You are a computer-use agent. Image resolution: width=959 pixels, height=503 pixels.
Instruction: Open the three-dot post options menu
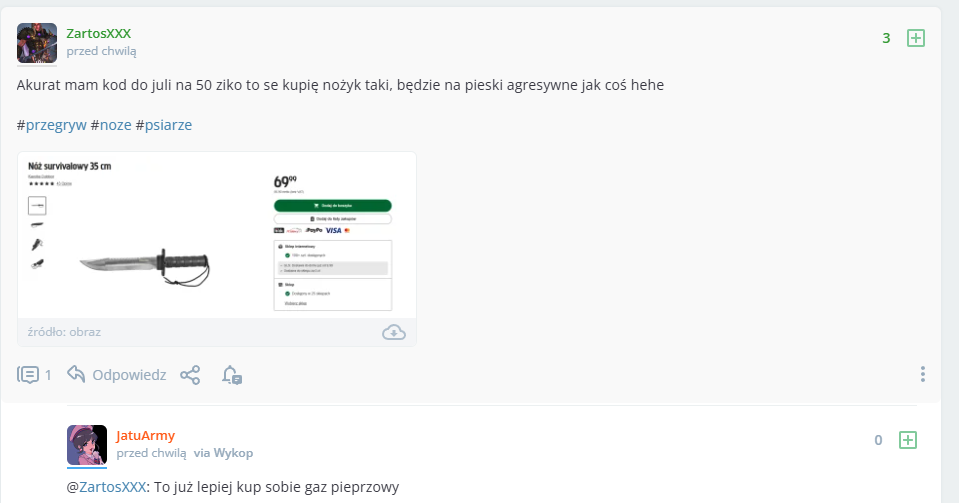(922, 374)
